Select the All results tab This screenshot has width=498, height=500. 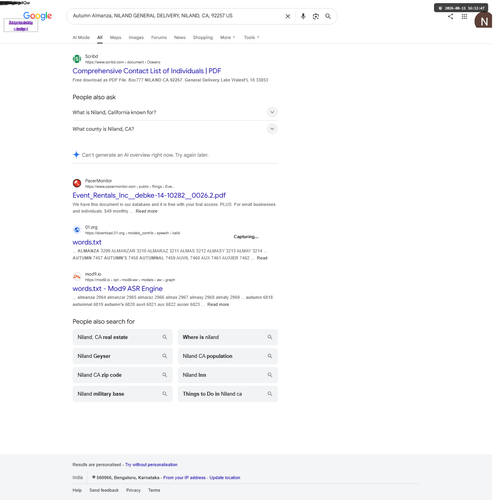coord(100,37)
